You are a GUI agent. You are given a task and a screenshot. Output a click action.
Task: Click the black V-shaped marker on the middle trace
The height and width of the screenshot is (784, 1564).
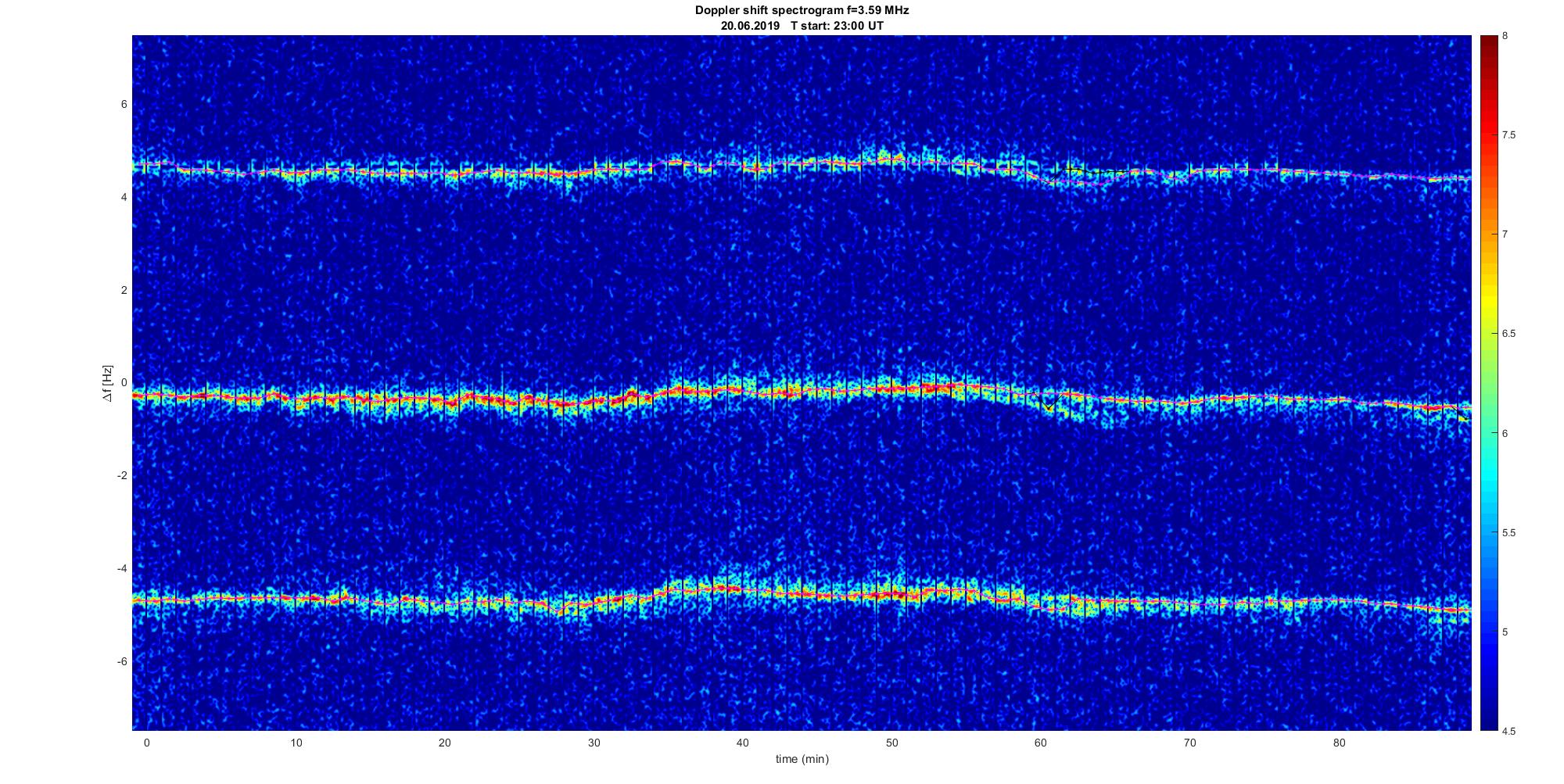(x=1048, y=400)
